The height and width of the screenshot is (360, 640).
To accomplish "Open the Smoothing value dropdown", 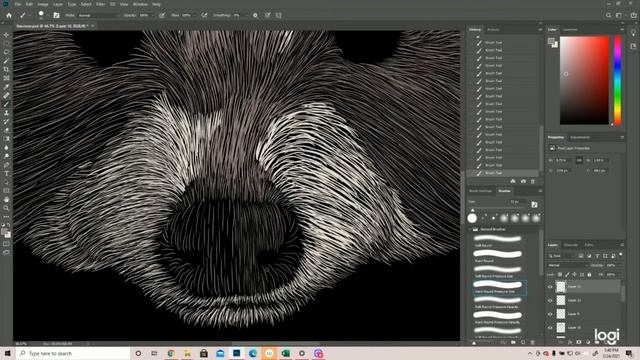I will [x=246, y=15].
